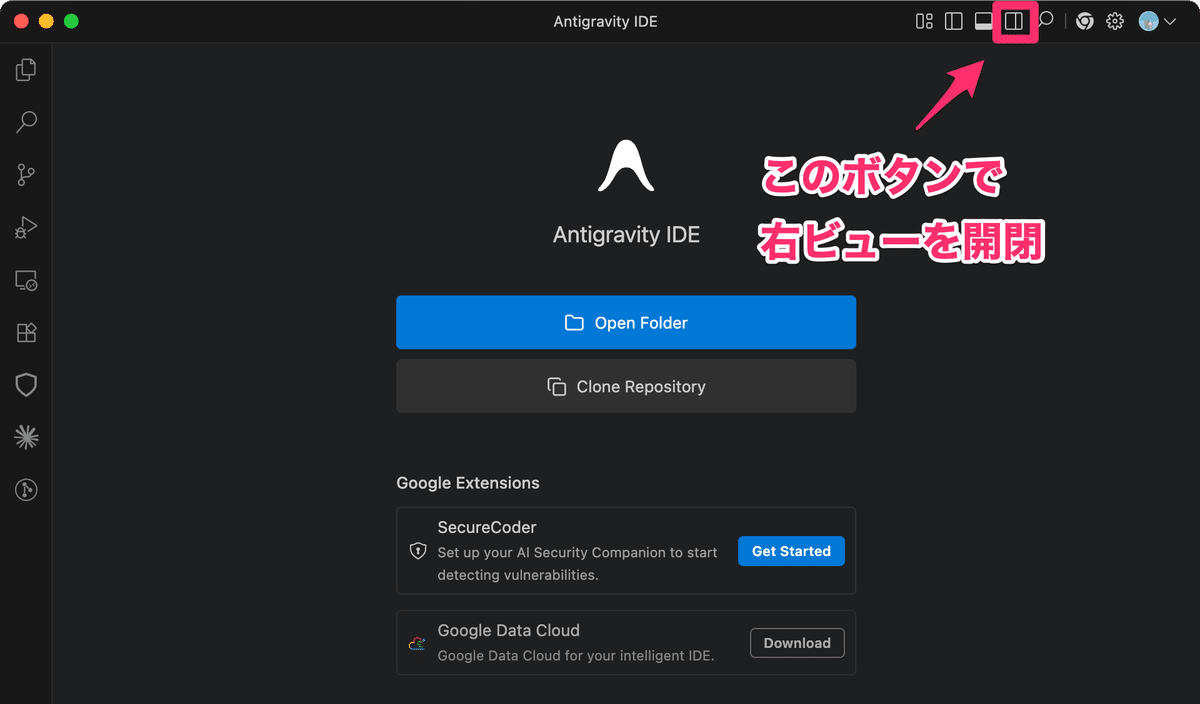Open the circular git graph icon in sidebar
The image size is (1200, 704).
pyautogui.click(x=26, y=490)
